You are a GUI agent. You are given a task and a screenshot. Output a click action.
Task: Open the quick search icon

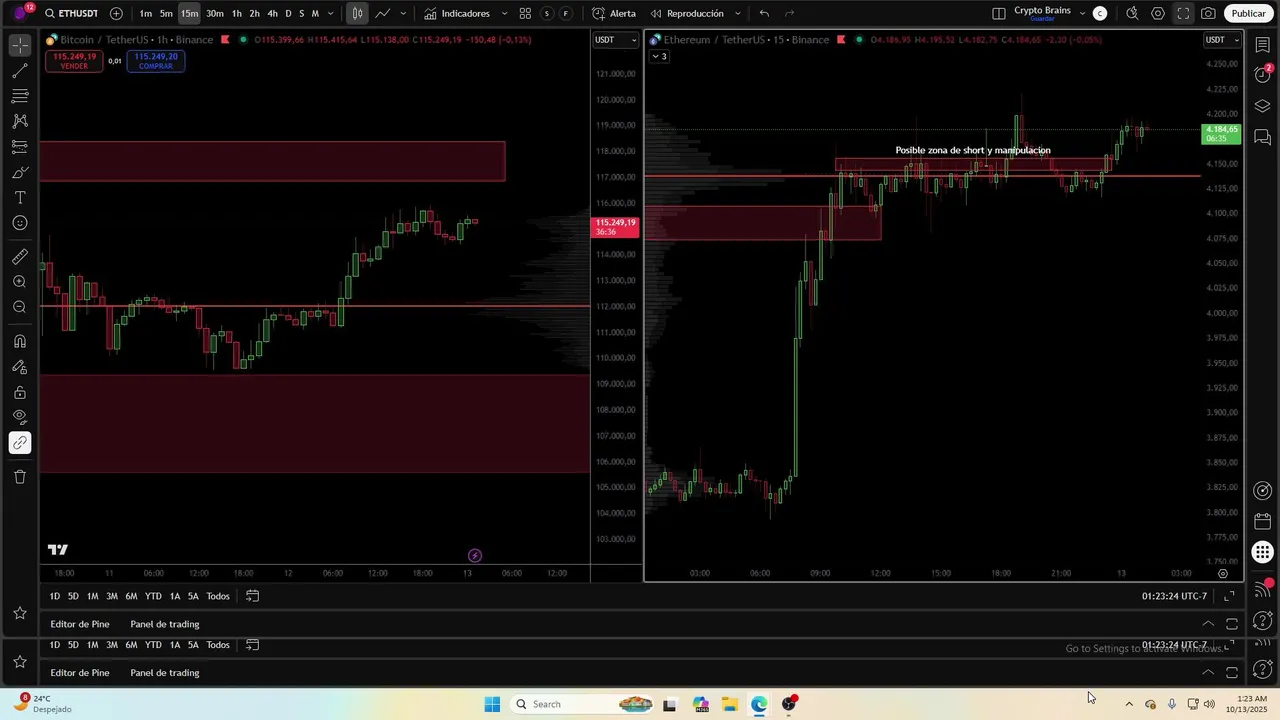pos(1132,13)
